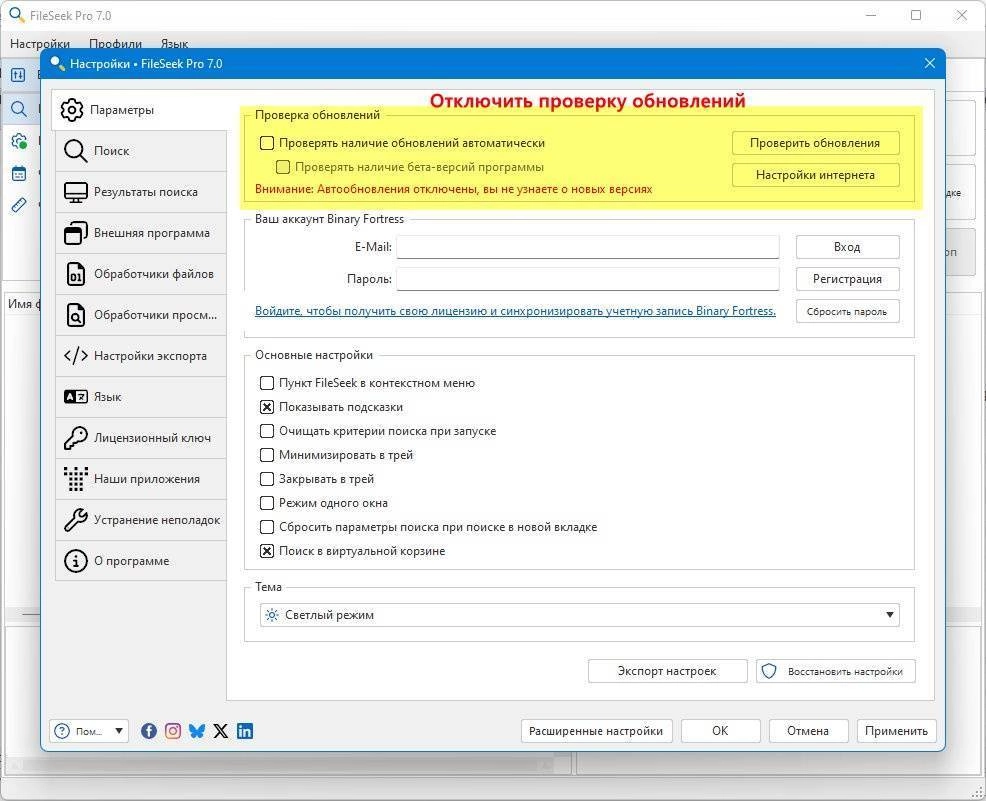Open the Внешняя программа tab
The width and height of the screenshot is (986, 801).
pyautogui.click(x=141, y=233)
